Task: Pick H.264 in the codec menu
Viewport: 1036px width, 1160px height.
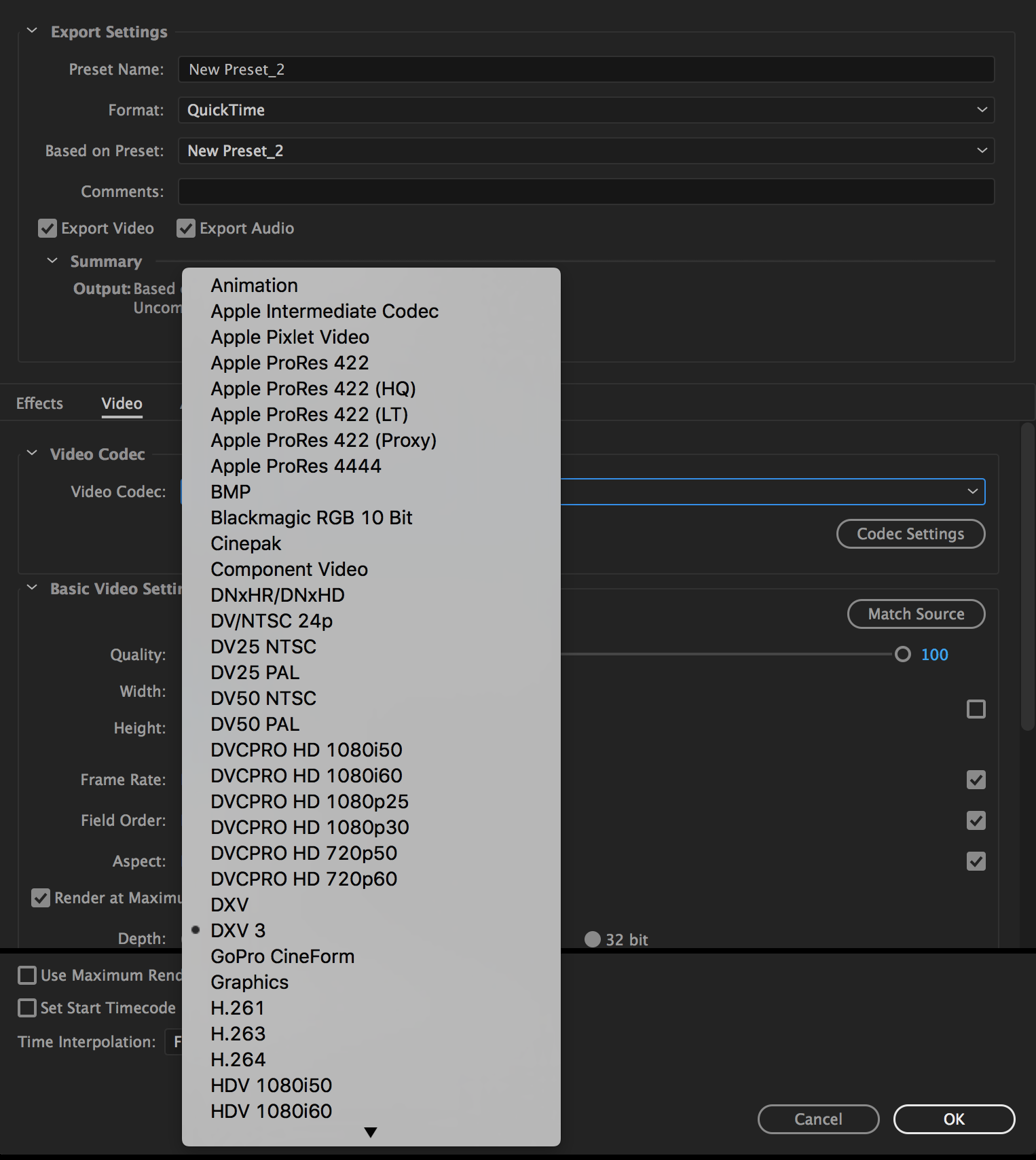Action: [238, 1059]
